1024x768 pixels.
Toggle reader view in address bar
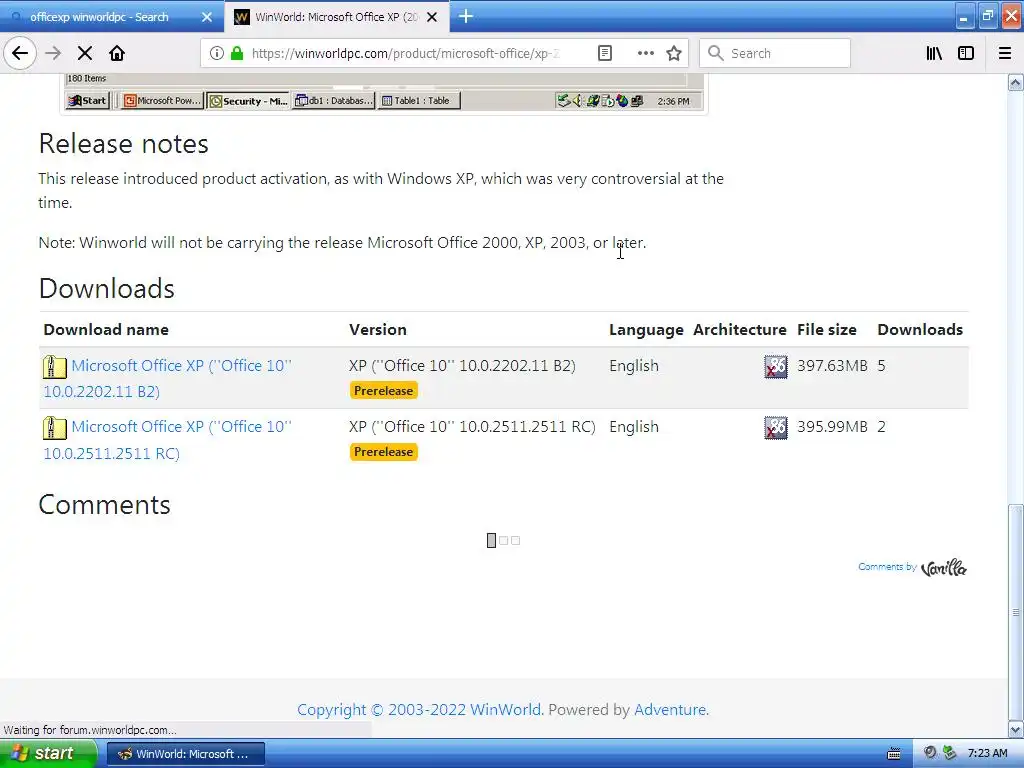pos(605,53)
